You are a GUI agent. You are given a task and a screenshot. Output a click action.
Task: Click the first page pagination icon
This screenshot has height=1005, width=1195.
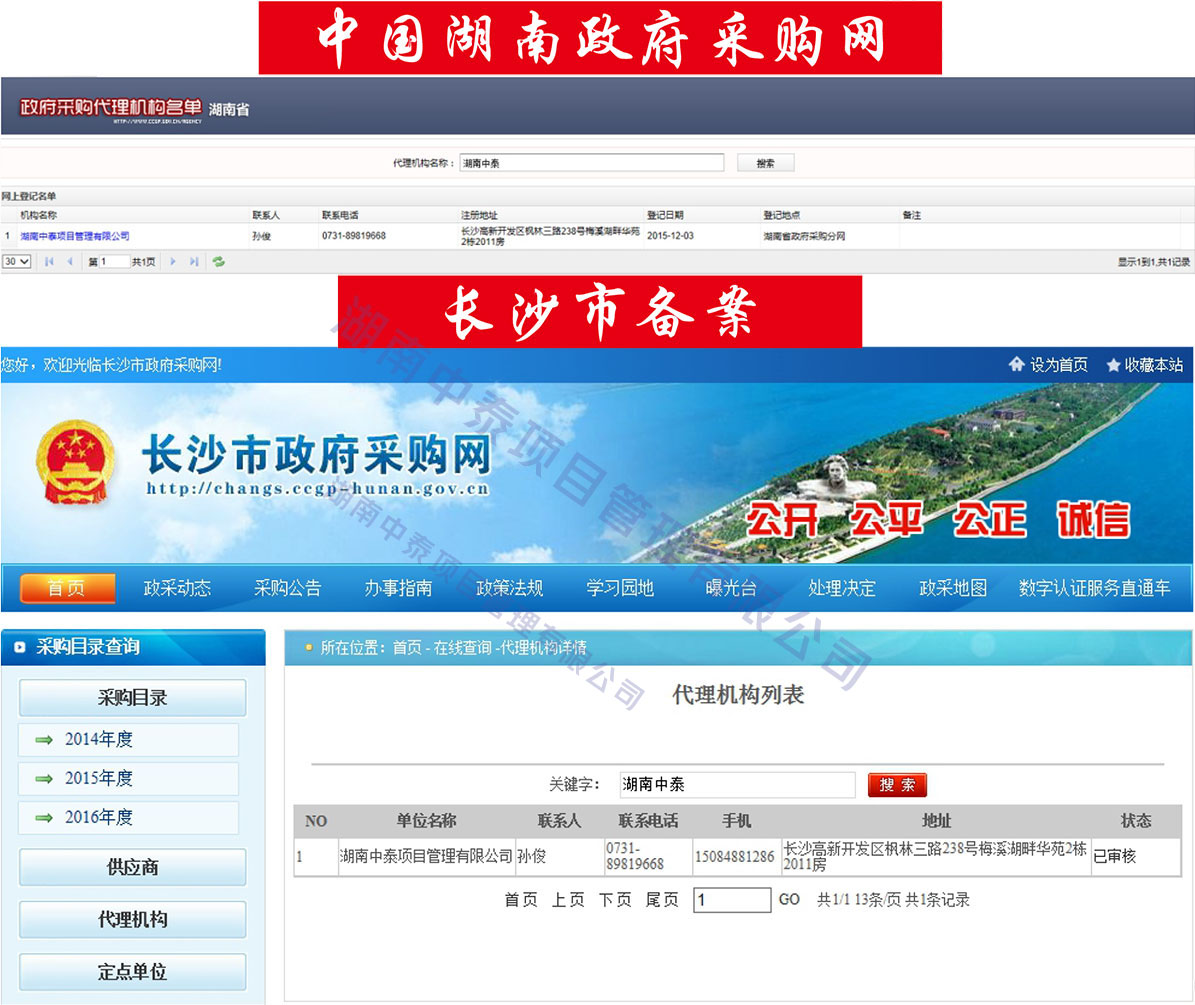[x=49, y=262]
